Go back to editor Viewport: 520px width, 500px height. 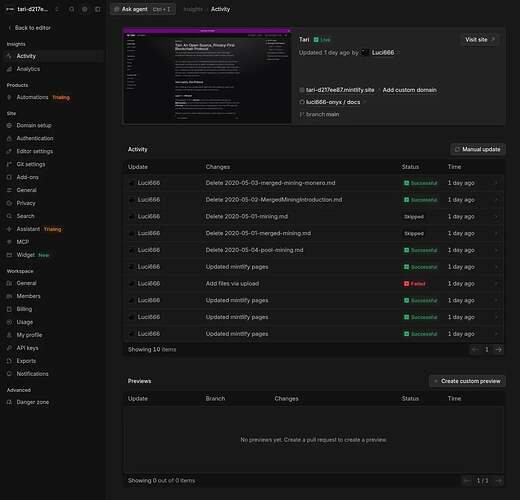pyautogui.click(x=29, y=28)
